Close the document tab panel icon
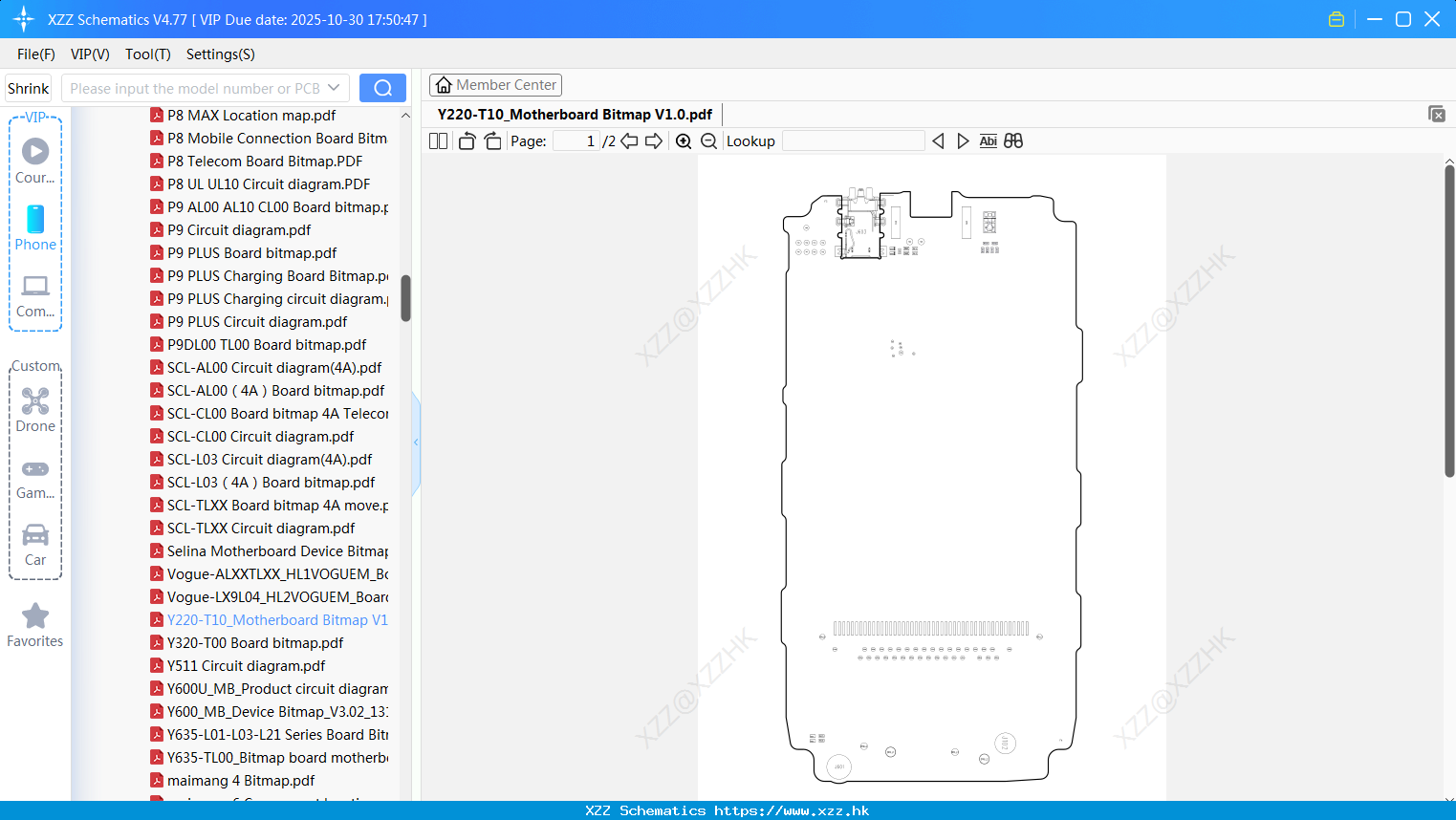The image size is (1456, 820). click(1436, 114)
